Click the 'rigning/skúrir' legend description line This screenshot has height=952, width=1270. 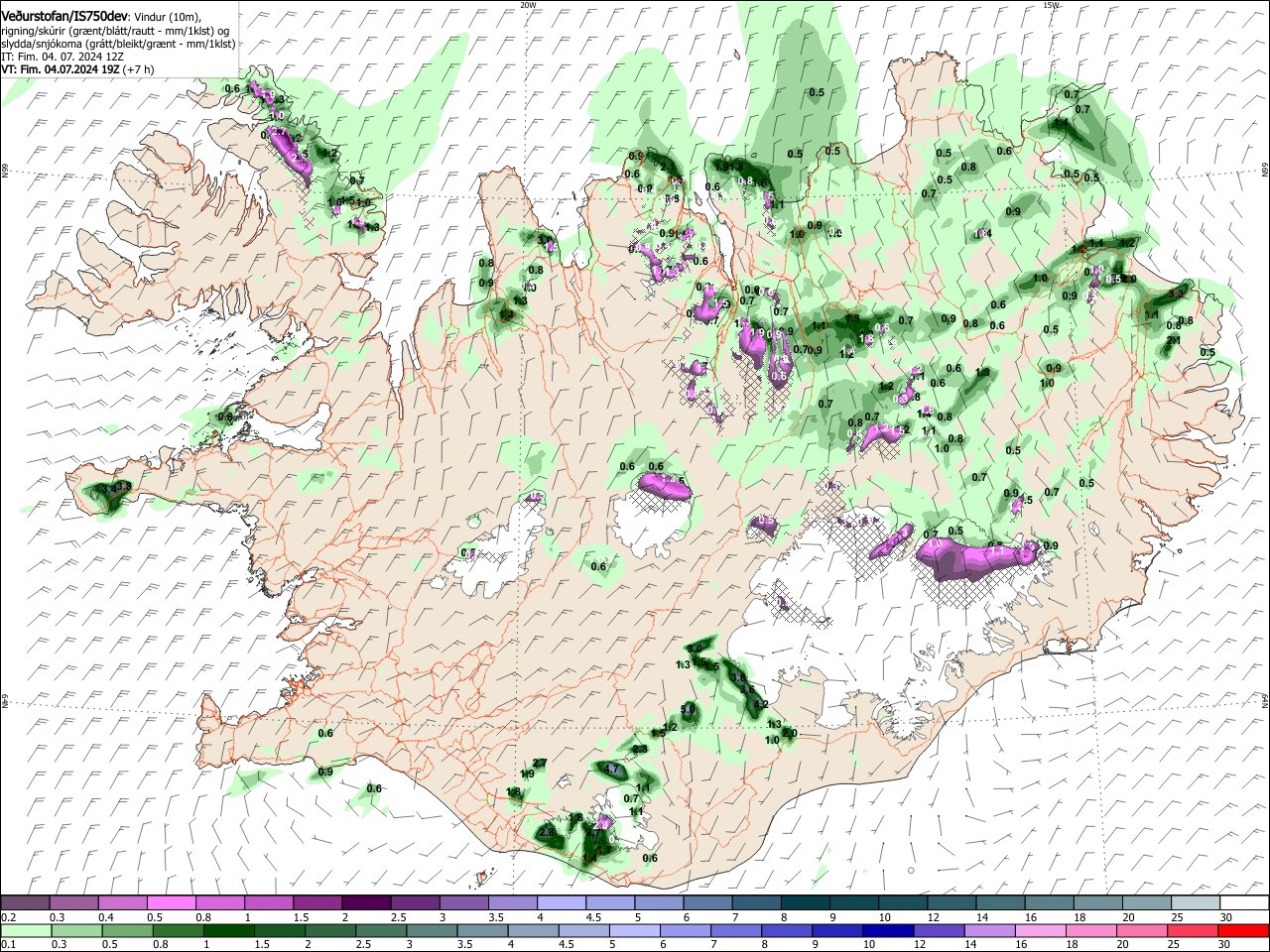[x=116, y=31]
